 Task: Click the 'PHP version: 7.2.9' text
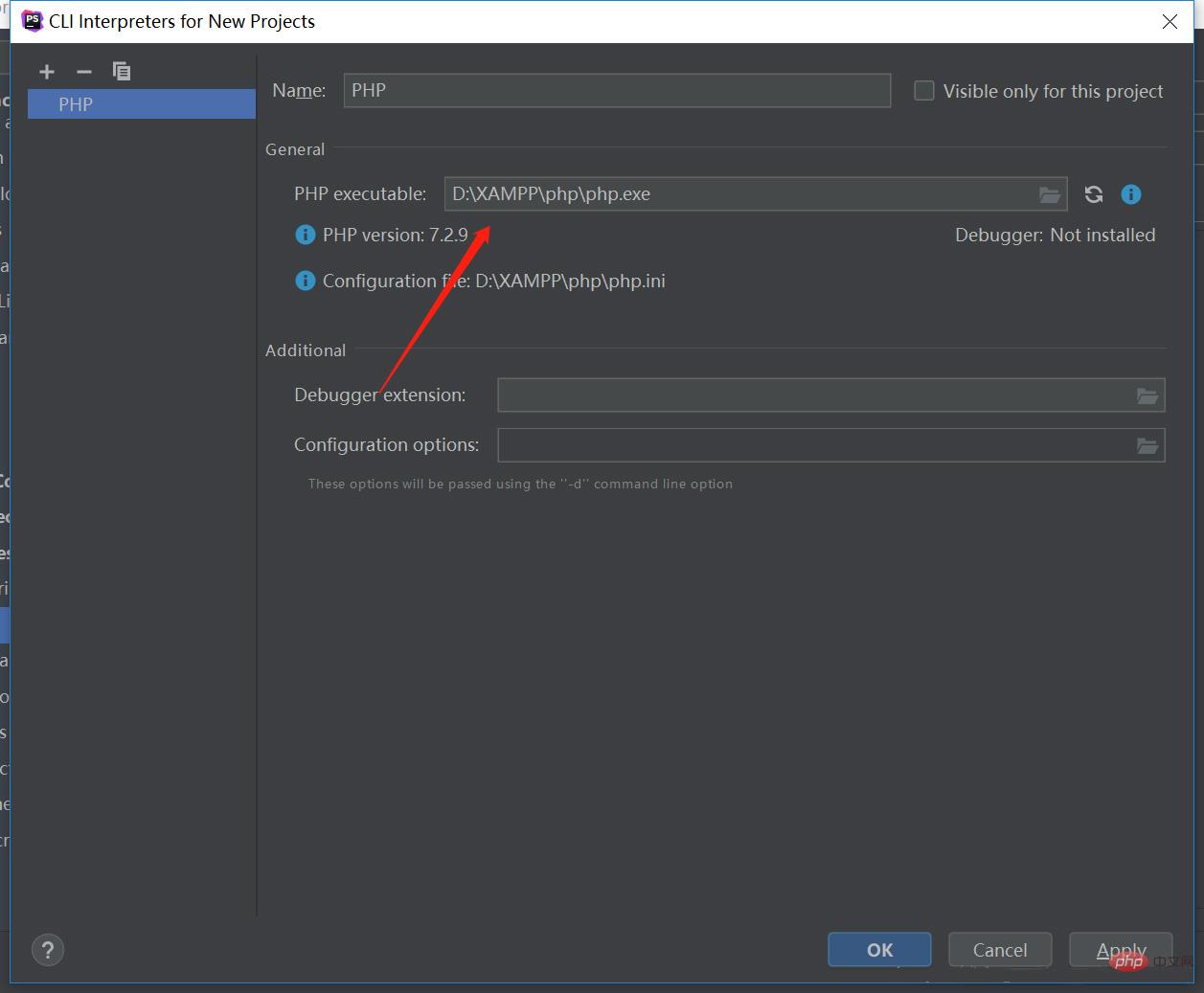point(396,235)
